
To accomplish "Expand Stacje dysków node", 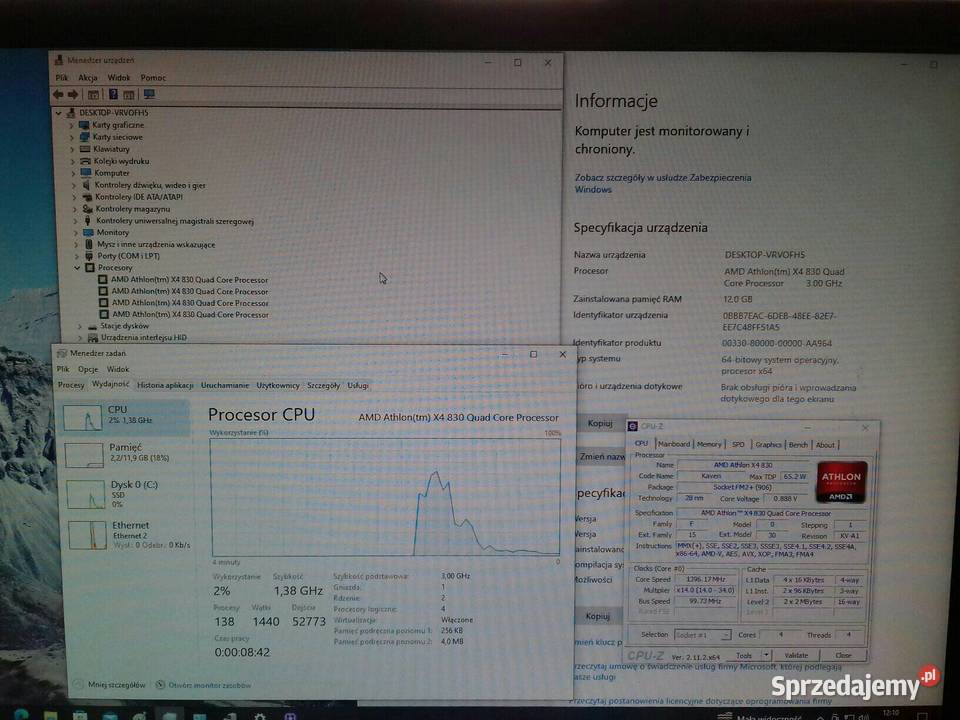I will 79,326.
